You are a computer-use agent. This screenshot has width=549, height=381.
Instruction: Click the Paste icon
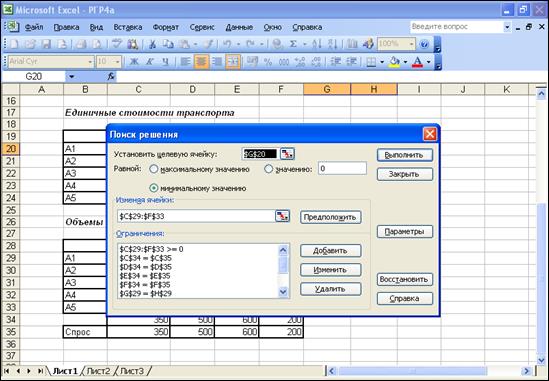tap(184, 44)
